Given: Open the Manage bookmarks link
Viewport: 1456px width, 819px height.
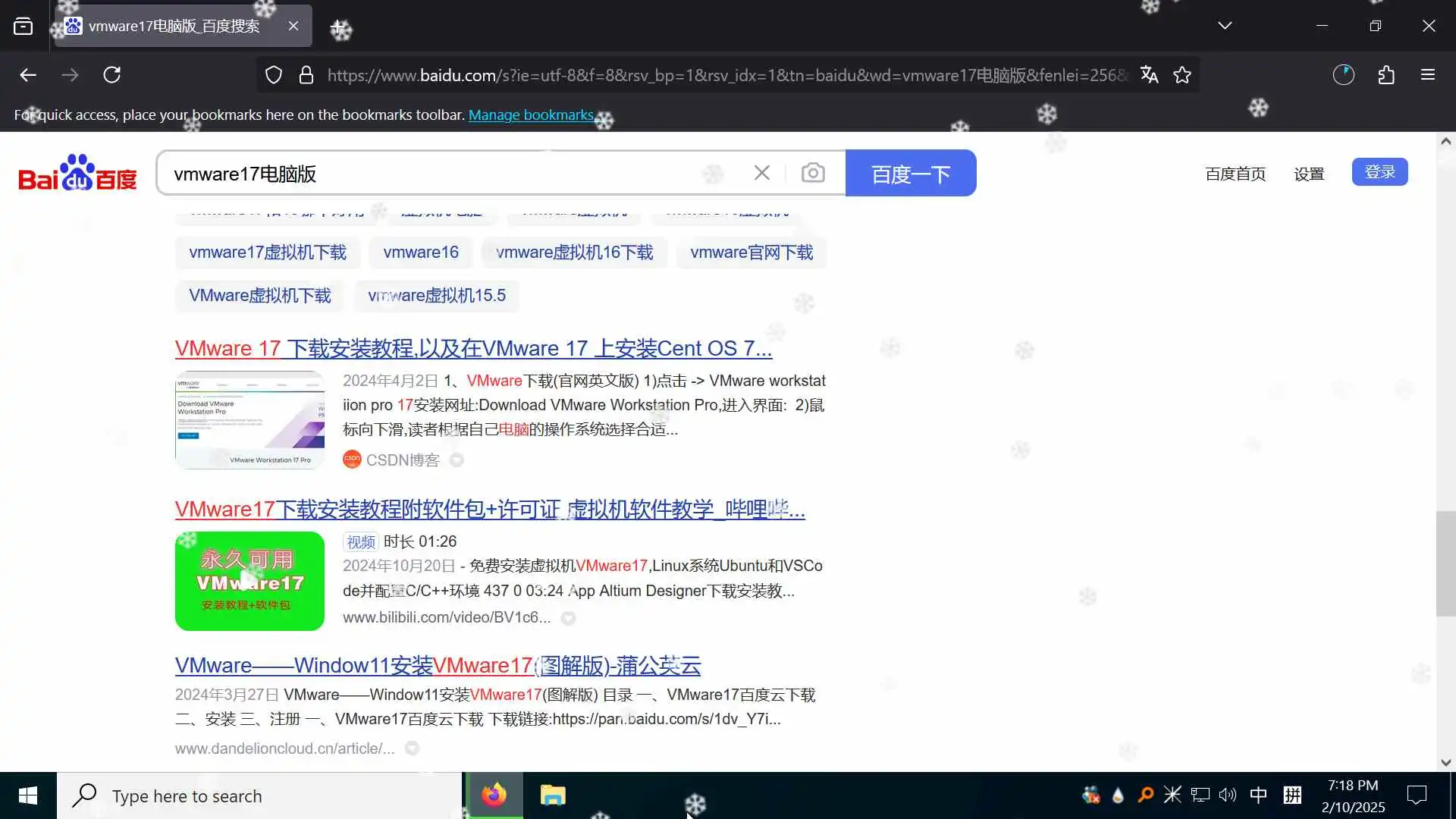Looking at the screenshot, I should point(531,115).
